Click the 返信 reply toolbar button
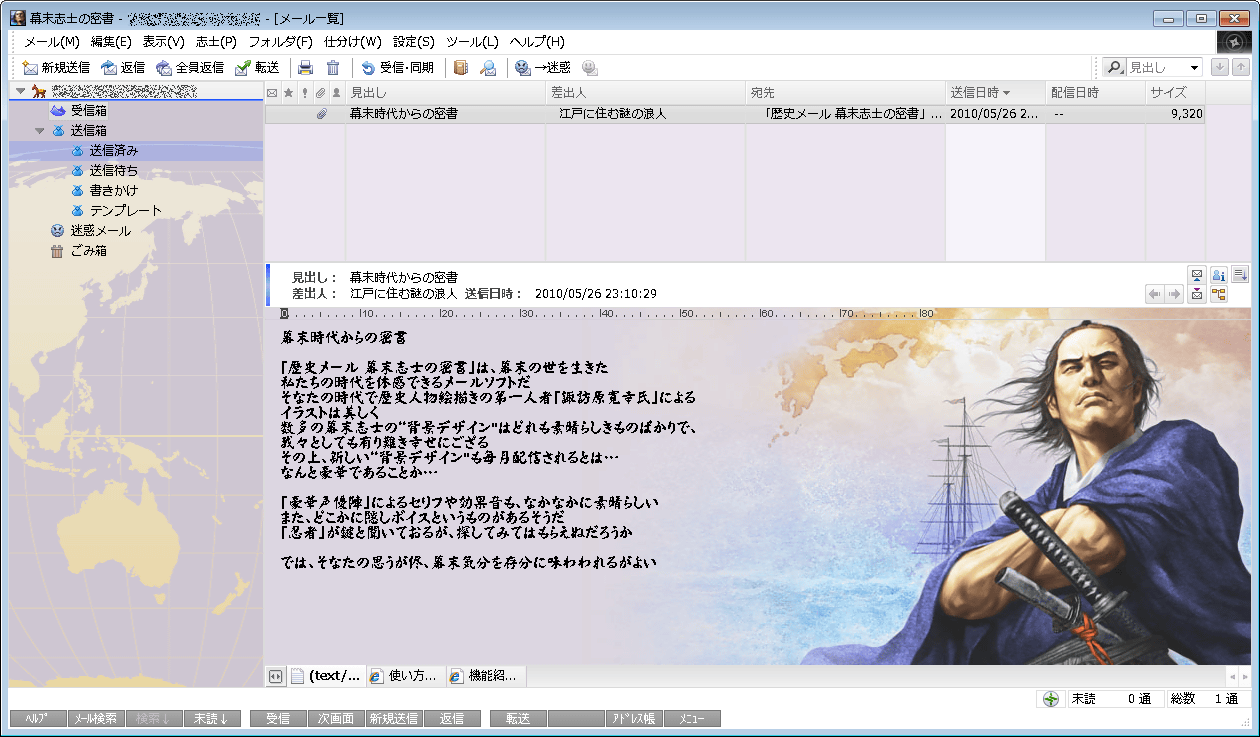 pos(123,68)
